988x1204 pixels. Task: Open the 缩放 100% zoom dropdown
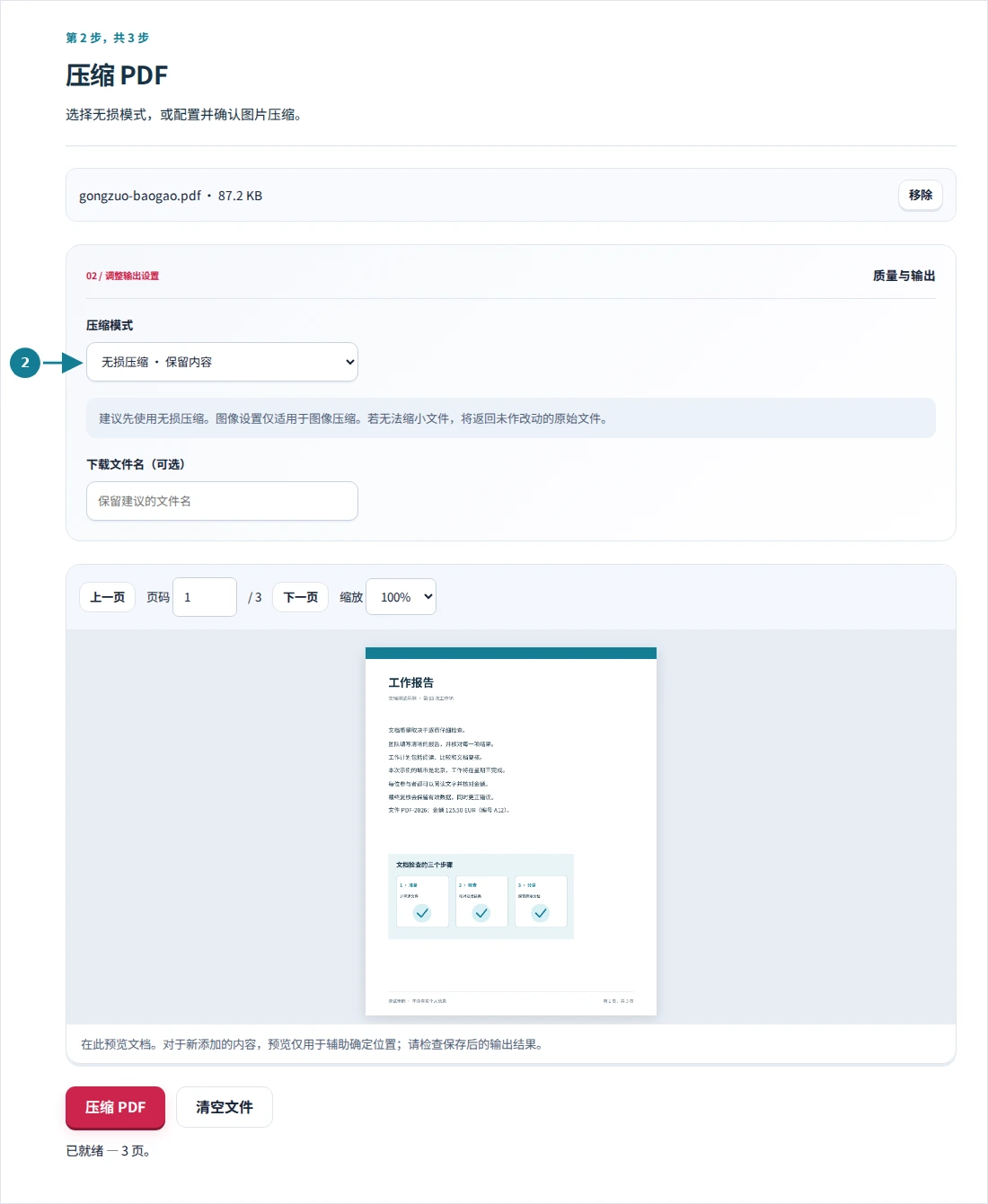click(x=401, y=597)
